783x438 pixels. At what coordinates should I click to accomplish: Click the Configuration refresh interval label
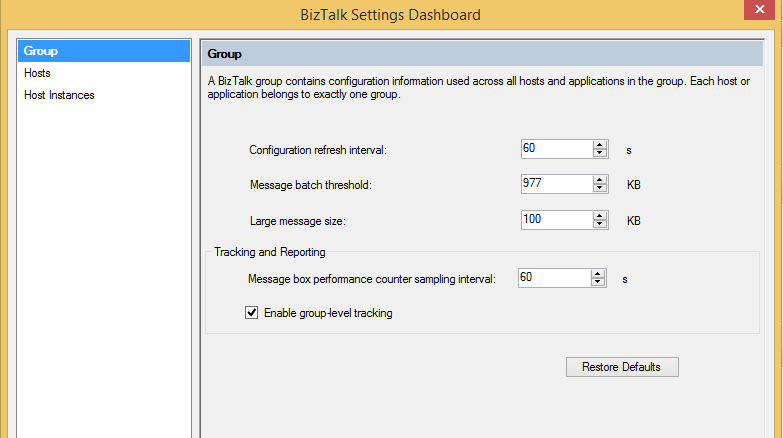pyautogui.click(x=318, y=150)
